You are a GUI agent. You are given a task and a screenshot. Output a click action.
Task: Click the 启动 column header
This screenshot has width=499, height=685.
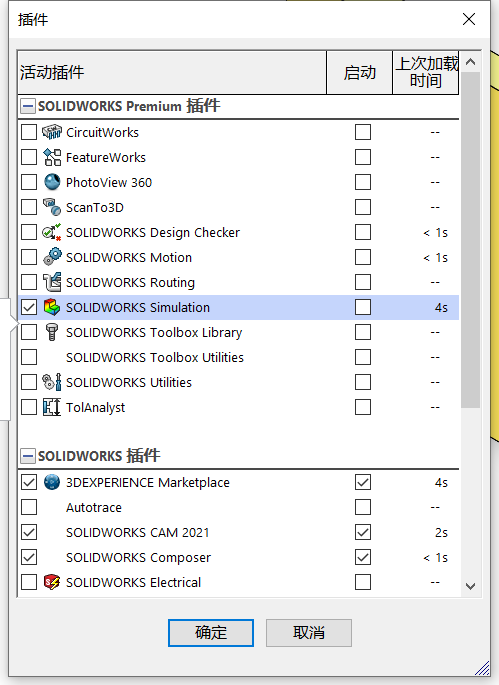(359, 73)
